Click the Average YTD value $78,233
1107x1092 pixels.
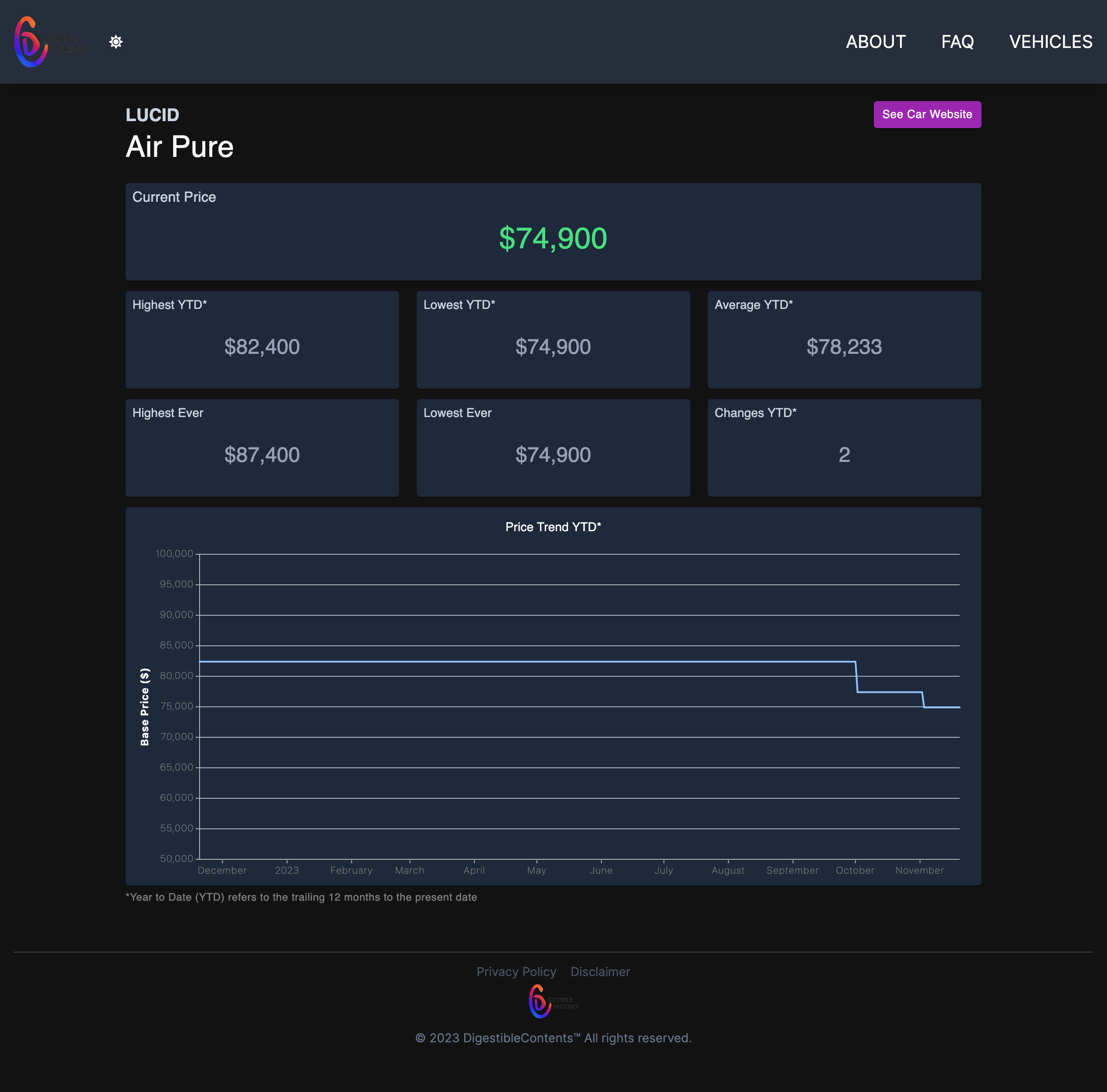(x=844, y=346)
